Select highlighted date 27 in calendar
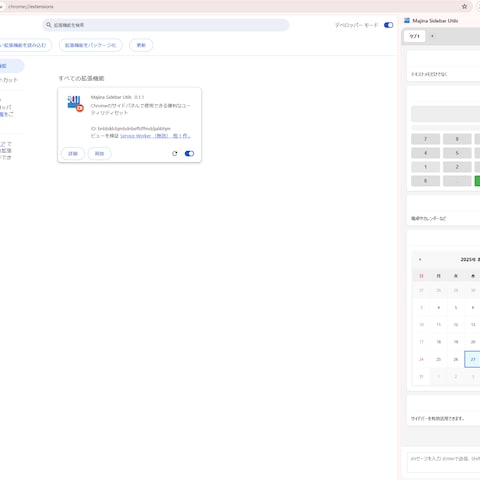Screen dimensions: 480x480 tap(472, 359)
